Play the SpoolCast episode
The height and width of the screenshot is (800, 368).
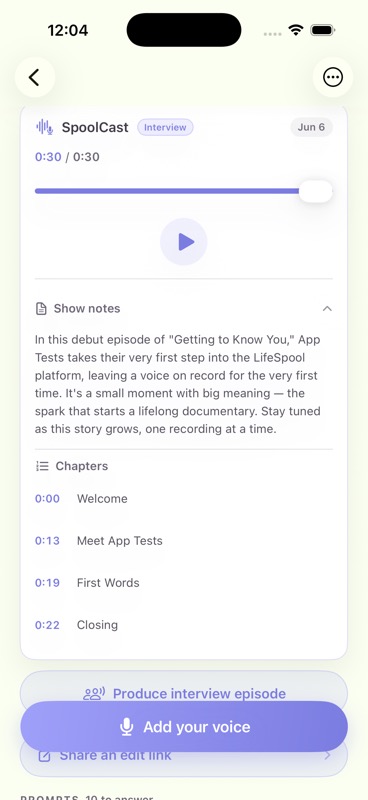point(184,242)
